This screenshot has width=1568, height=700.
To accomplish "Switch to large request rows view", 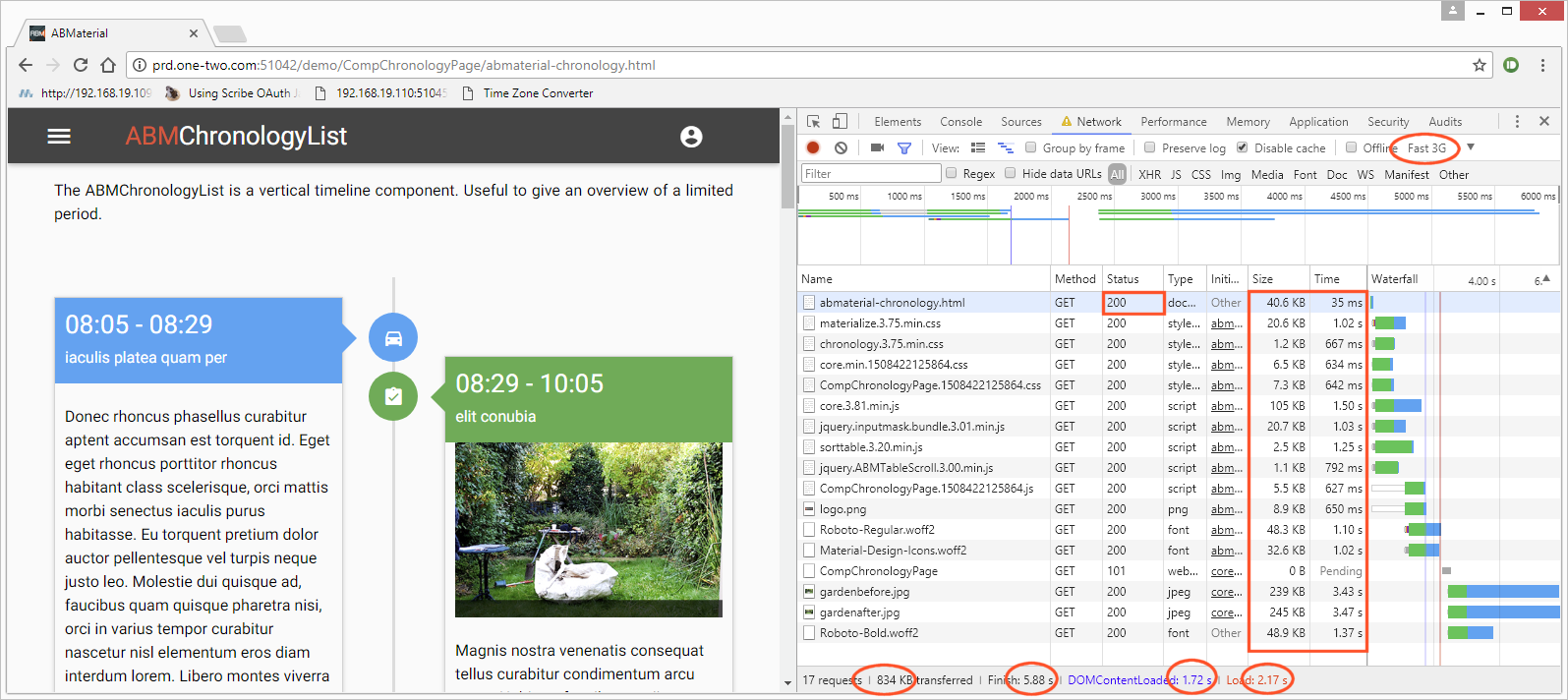I will 978,147.
